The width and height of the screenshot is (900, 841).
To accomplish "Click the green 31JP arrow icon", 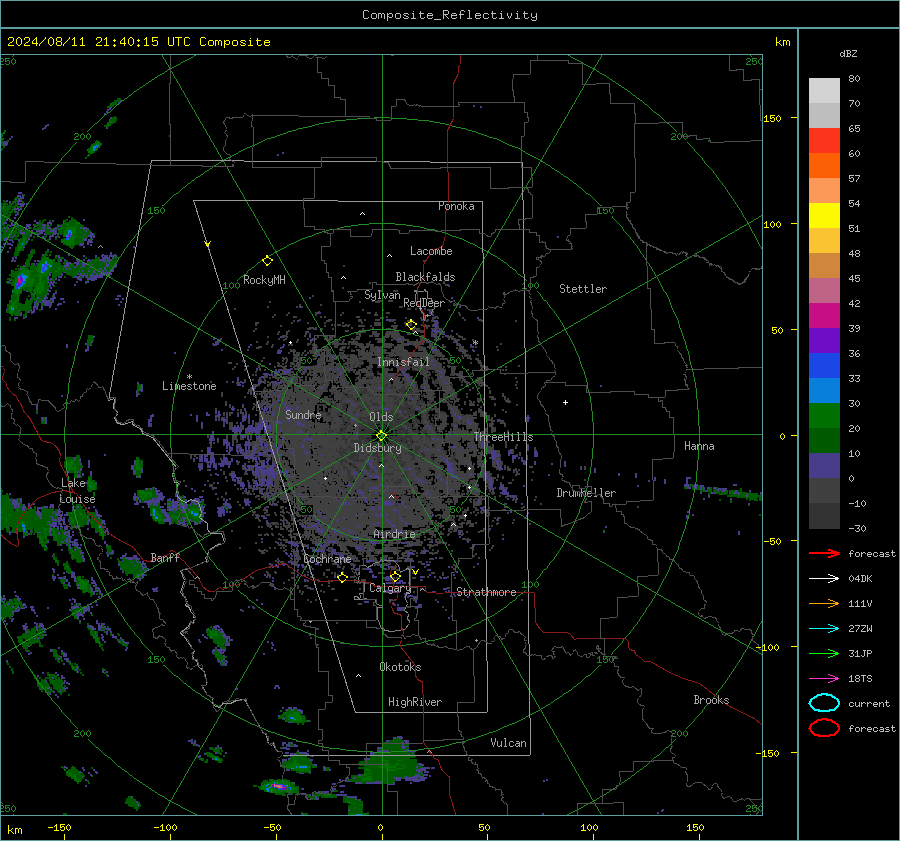I will coord(824,653).
